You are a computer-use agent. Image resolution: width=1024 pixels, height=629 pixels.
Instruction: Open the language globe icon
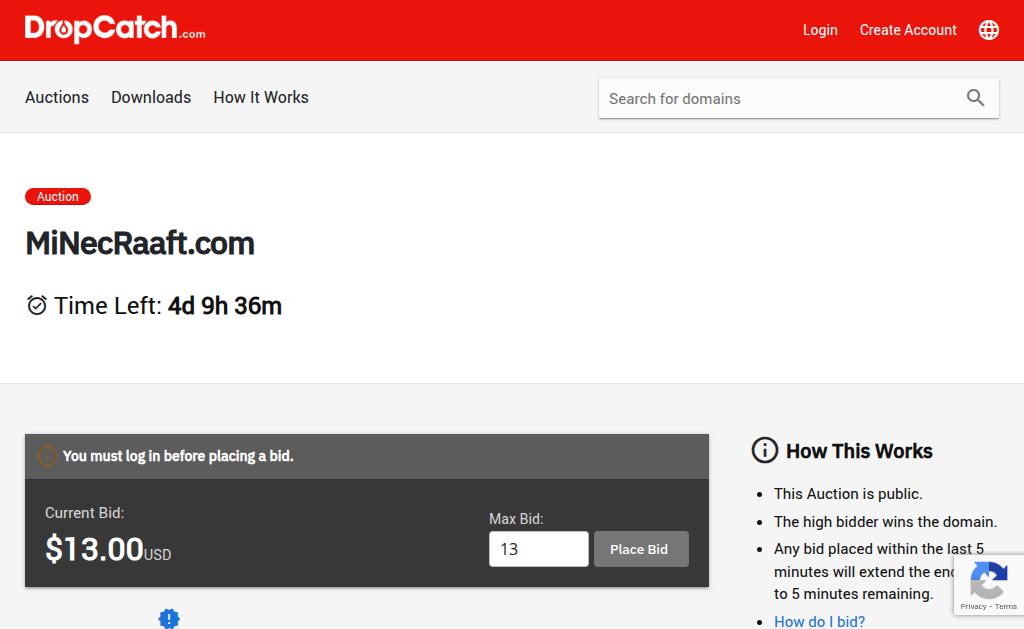pyautogui.click(x=988, y=30)
